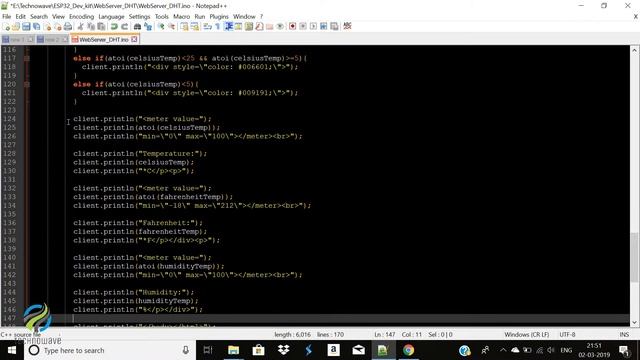Create a new file with New icon

(6, 27)
